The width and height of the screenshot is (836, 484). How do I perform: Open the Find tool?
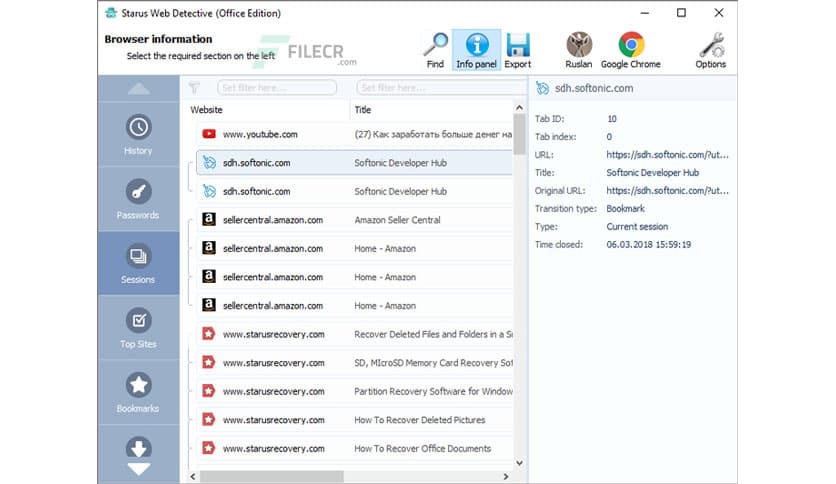click(435, 51)
